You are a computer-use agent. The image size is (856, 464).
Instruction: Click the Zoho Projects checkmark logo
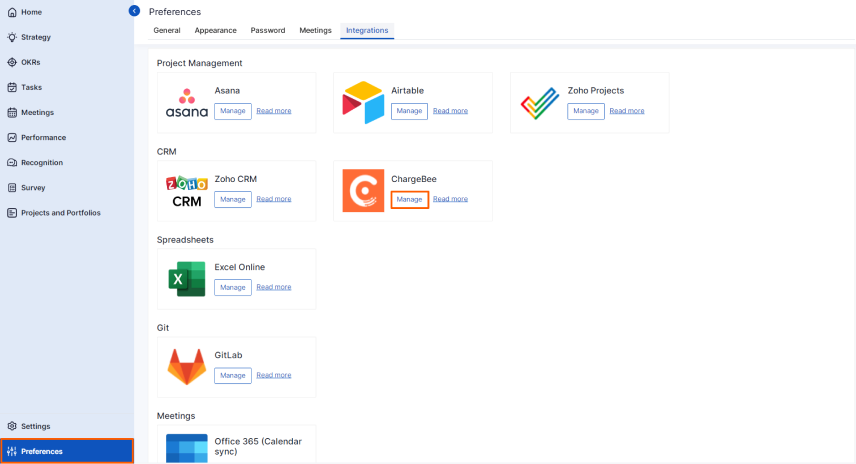coord(540,103)
